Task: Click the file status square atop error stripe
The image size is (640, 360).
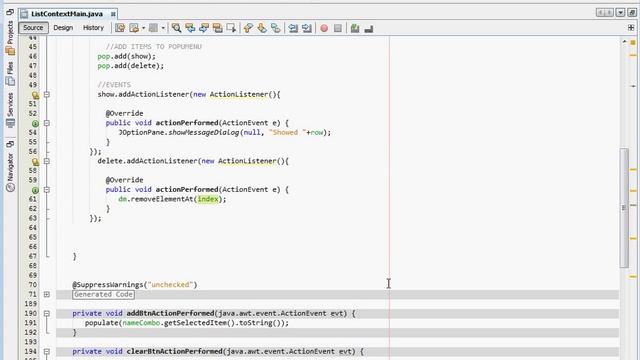Action: [x=633, y=42]
